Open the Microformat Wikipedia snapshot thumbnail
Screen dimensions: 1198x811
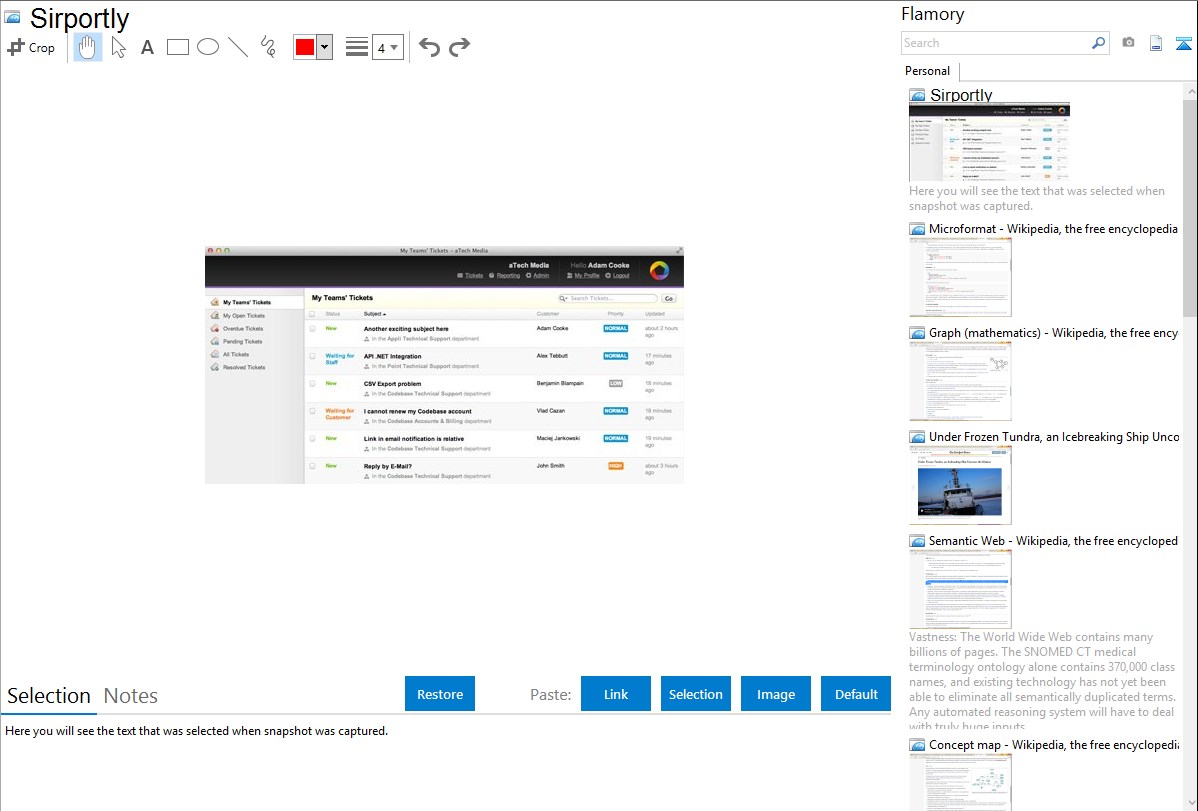coord(960,277)
